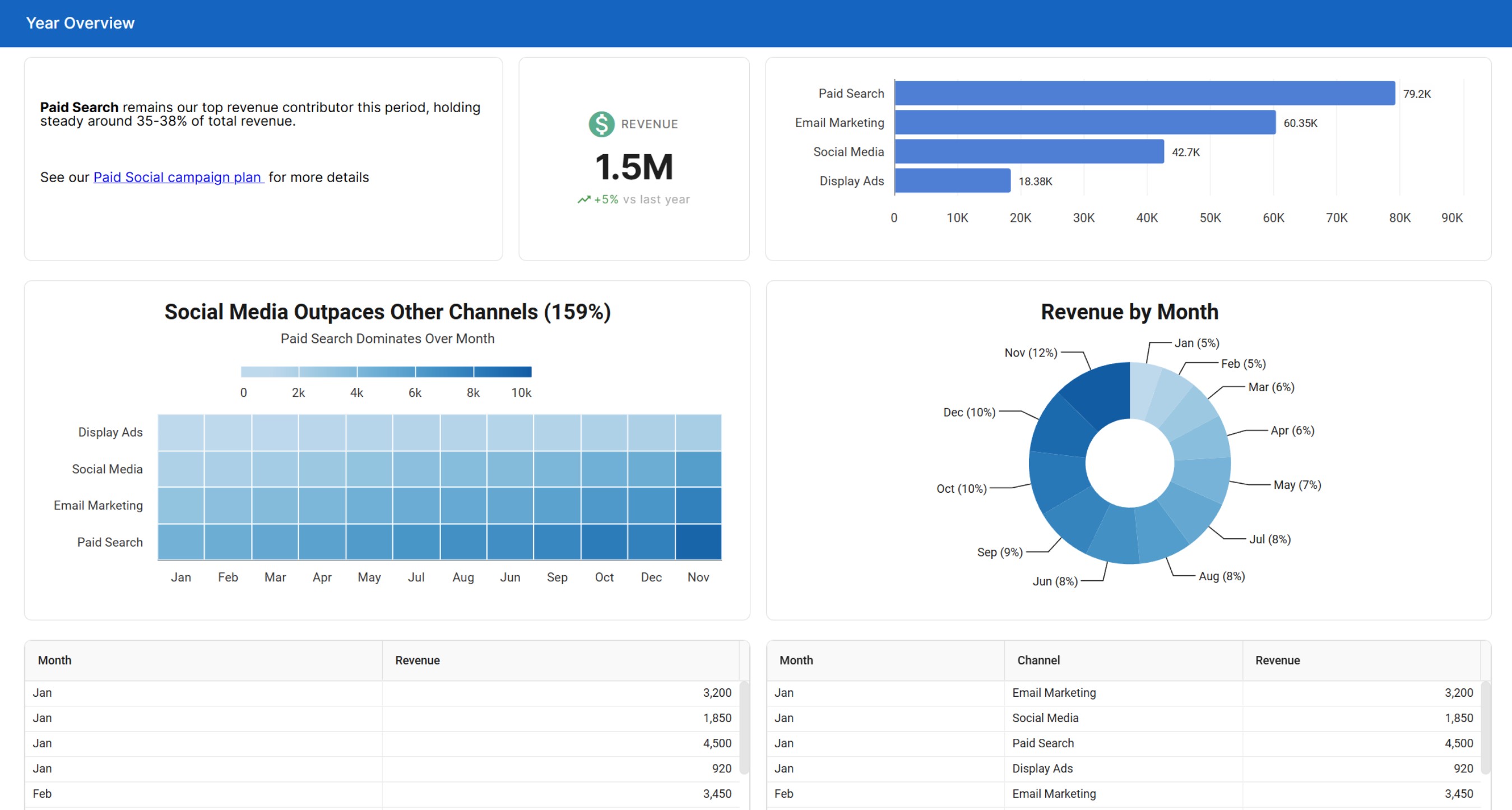Viewport: 1512px width, 810px height.
Task: Click the left table vertical scrollbar
Action: tap(744, 728)
